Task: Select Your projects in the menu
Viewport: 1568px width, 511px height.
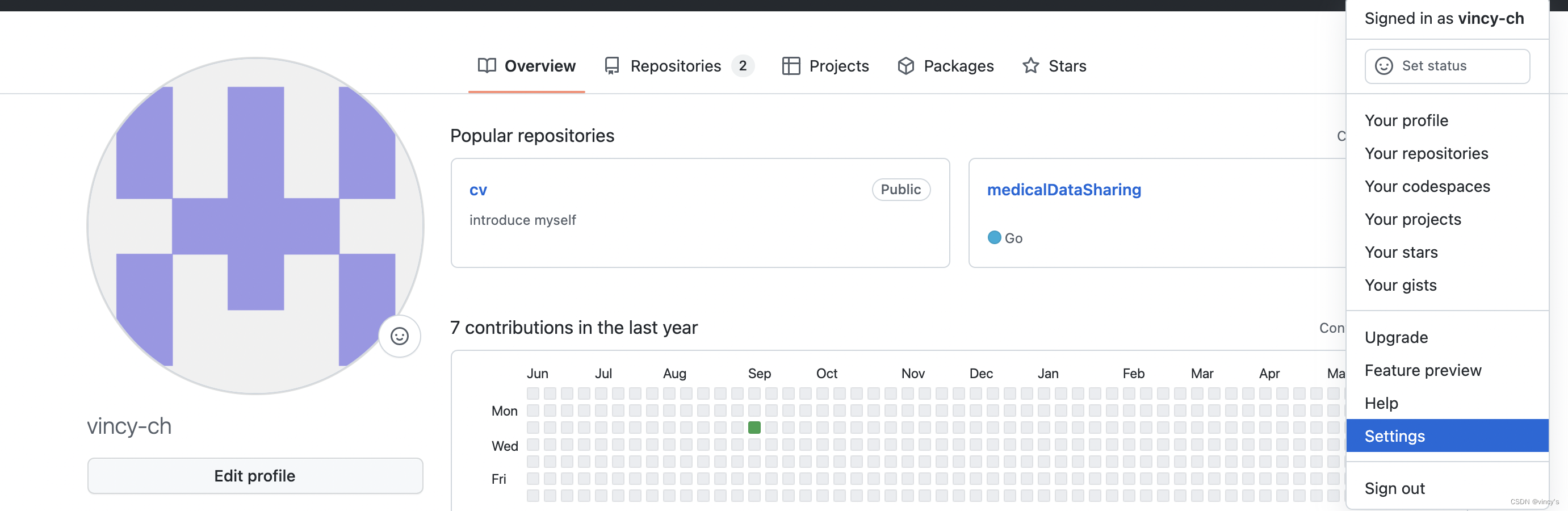Action: point(1447,219)
